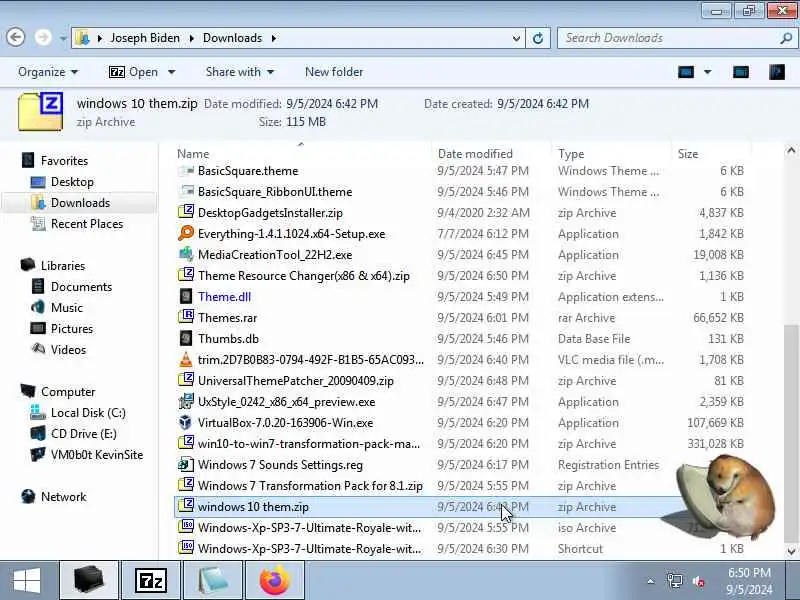The image size is (800, 600).
Task: Click the Forward navigation arrow
Action: (x=43, y=37)
